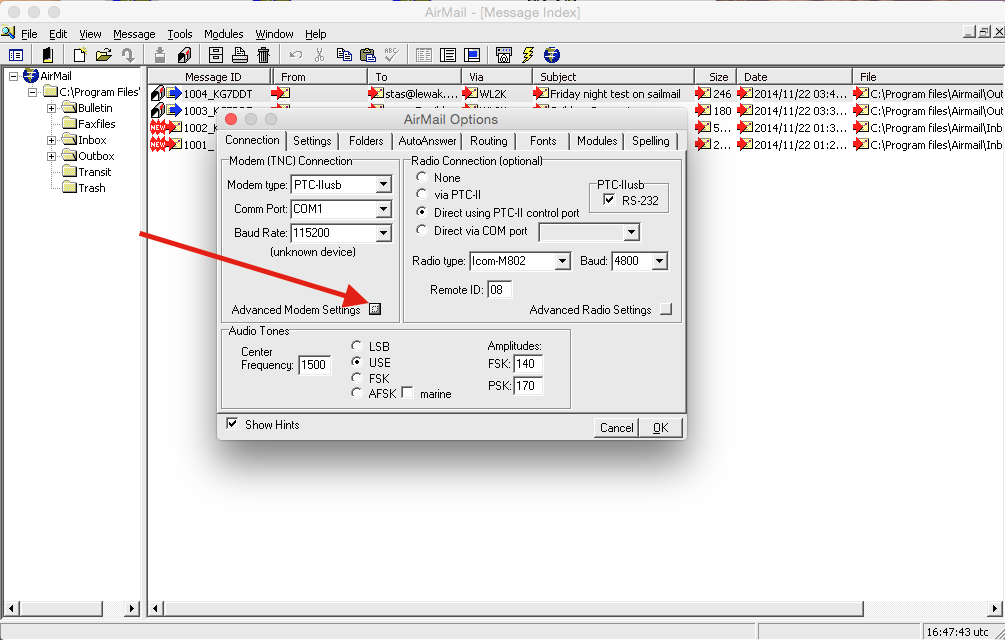Open Advanced Modem Settings button
This screenshot has width=1005, height=640.
[375, 309]
